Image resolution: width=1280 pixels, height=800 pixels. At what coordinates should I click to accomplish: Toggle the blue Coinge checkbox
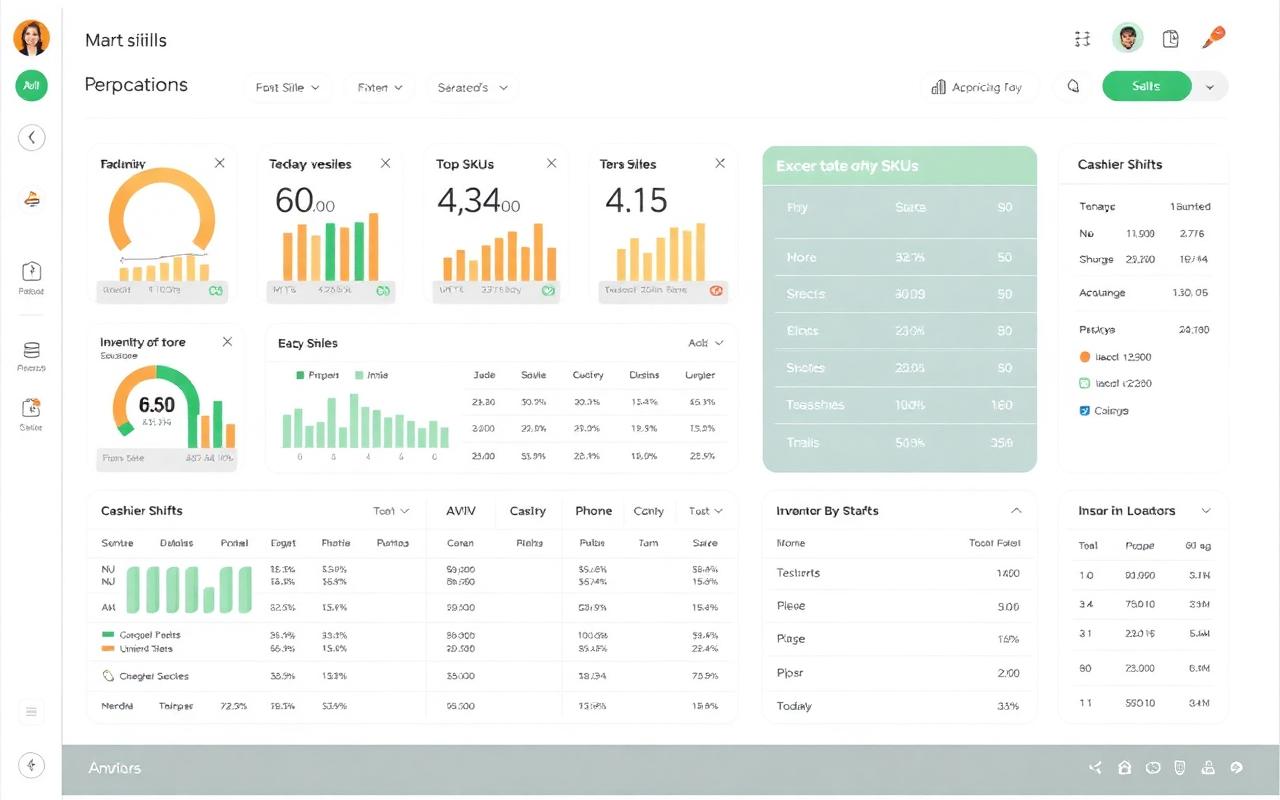1085,410
